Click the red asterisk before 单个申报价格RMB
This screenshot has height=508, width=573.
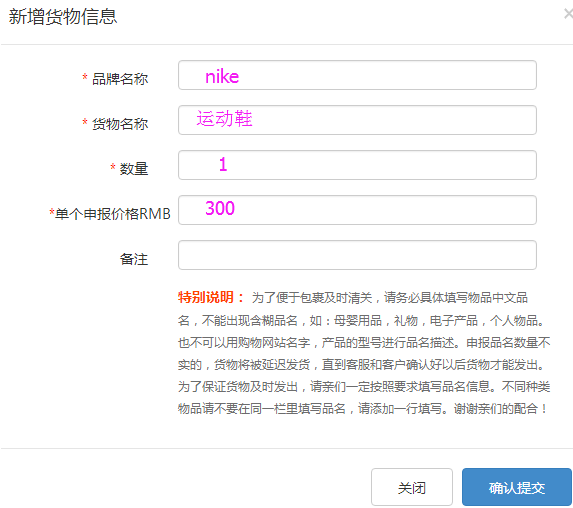point(52,212)
